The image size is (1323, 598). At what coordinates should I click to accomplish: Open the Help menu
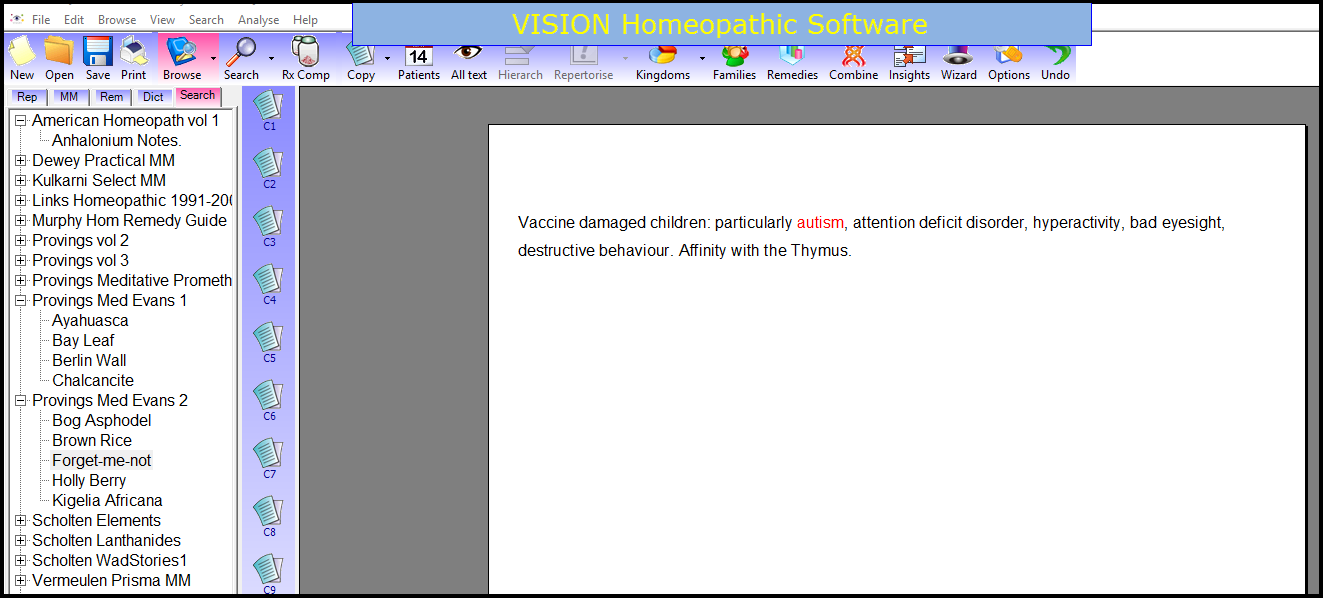(x=305, y=20)
